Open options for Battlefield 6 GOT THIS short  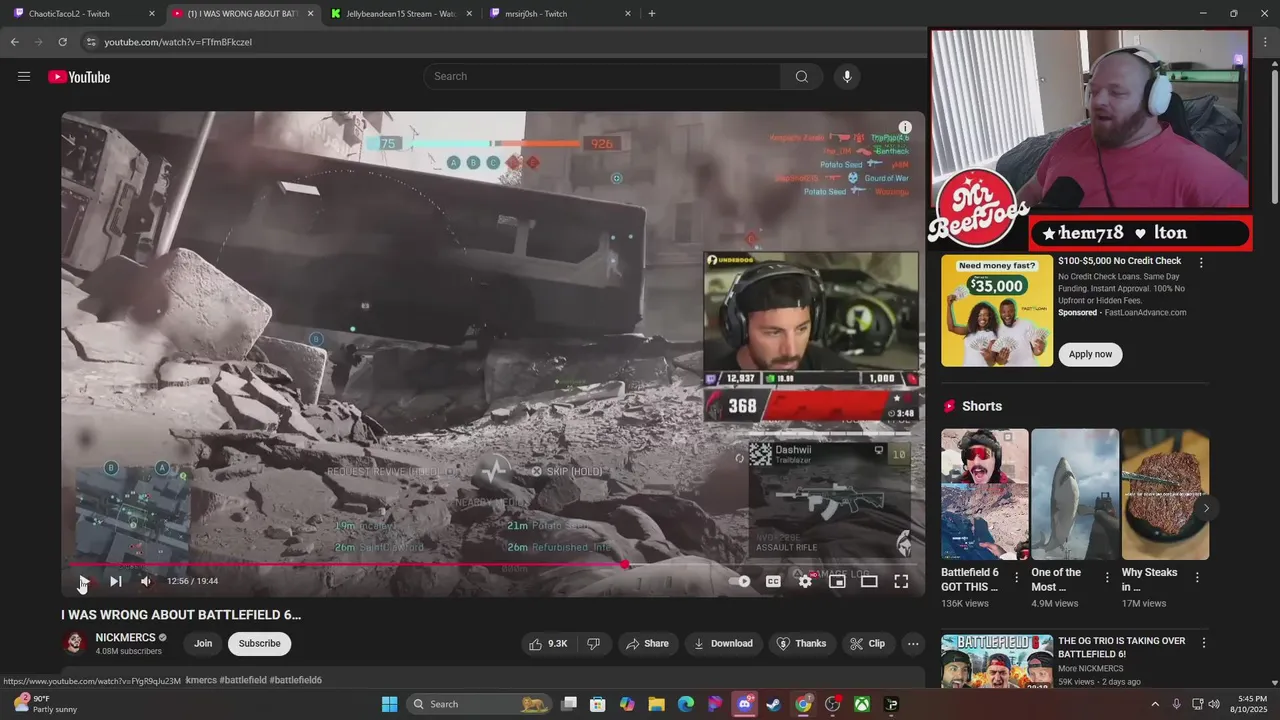point(1017,577)
